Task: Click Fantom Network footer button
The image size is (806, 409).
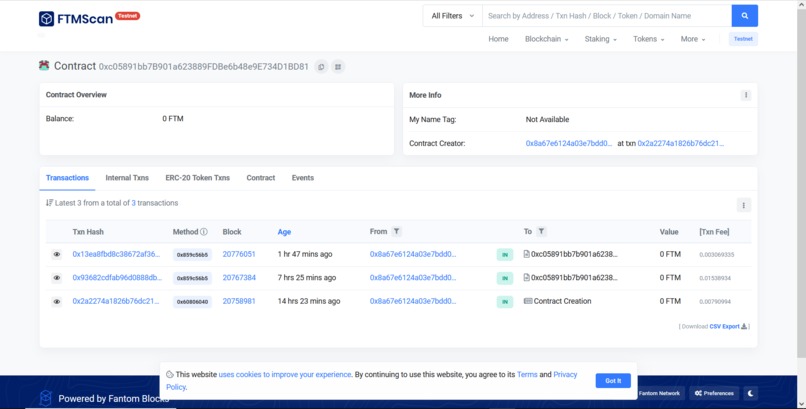Action: point(659,393)
